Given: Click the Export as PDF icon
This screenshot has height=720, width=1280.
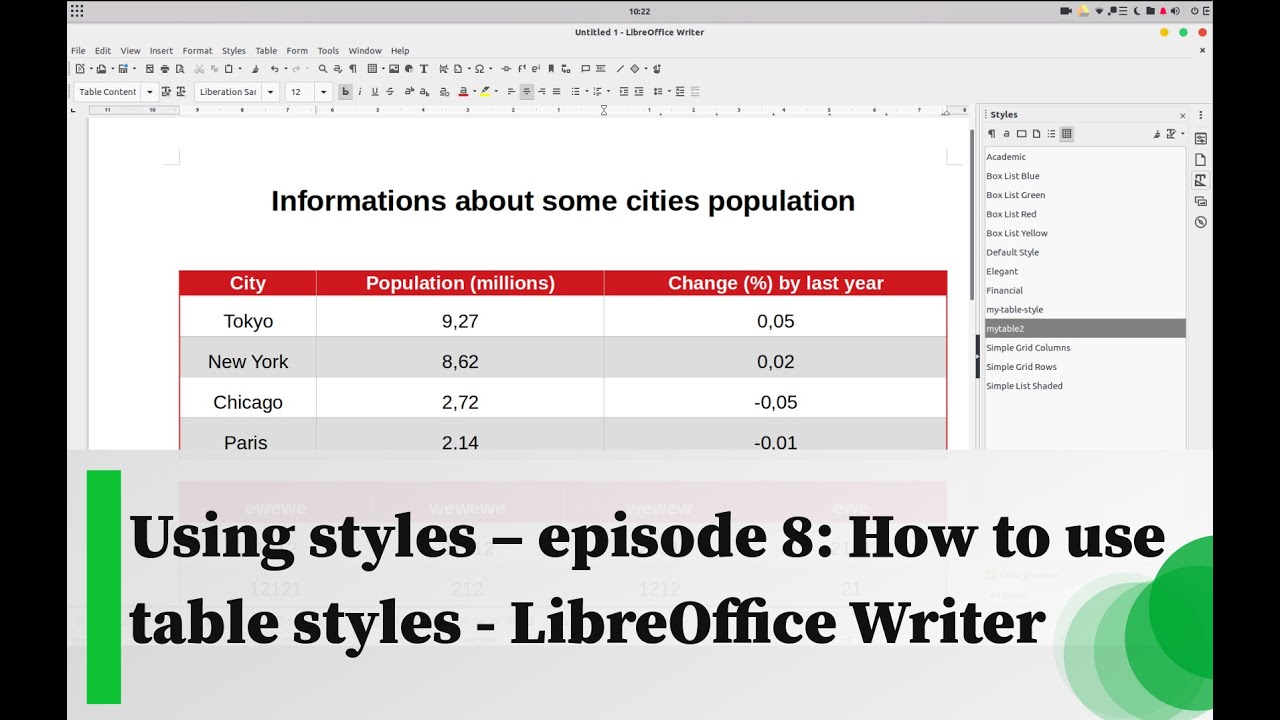Looking at the screenshot, I should click(150, 69).
